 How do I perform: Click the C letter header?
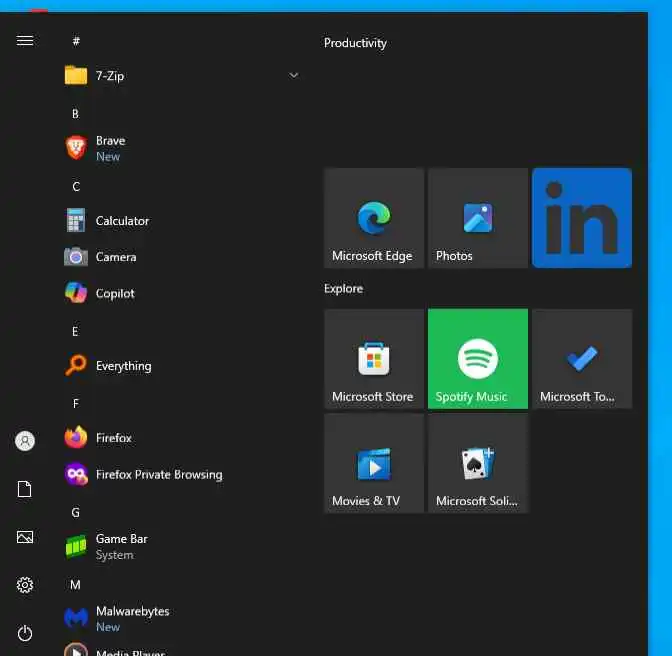(x=76, y=186)
